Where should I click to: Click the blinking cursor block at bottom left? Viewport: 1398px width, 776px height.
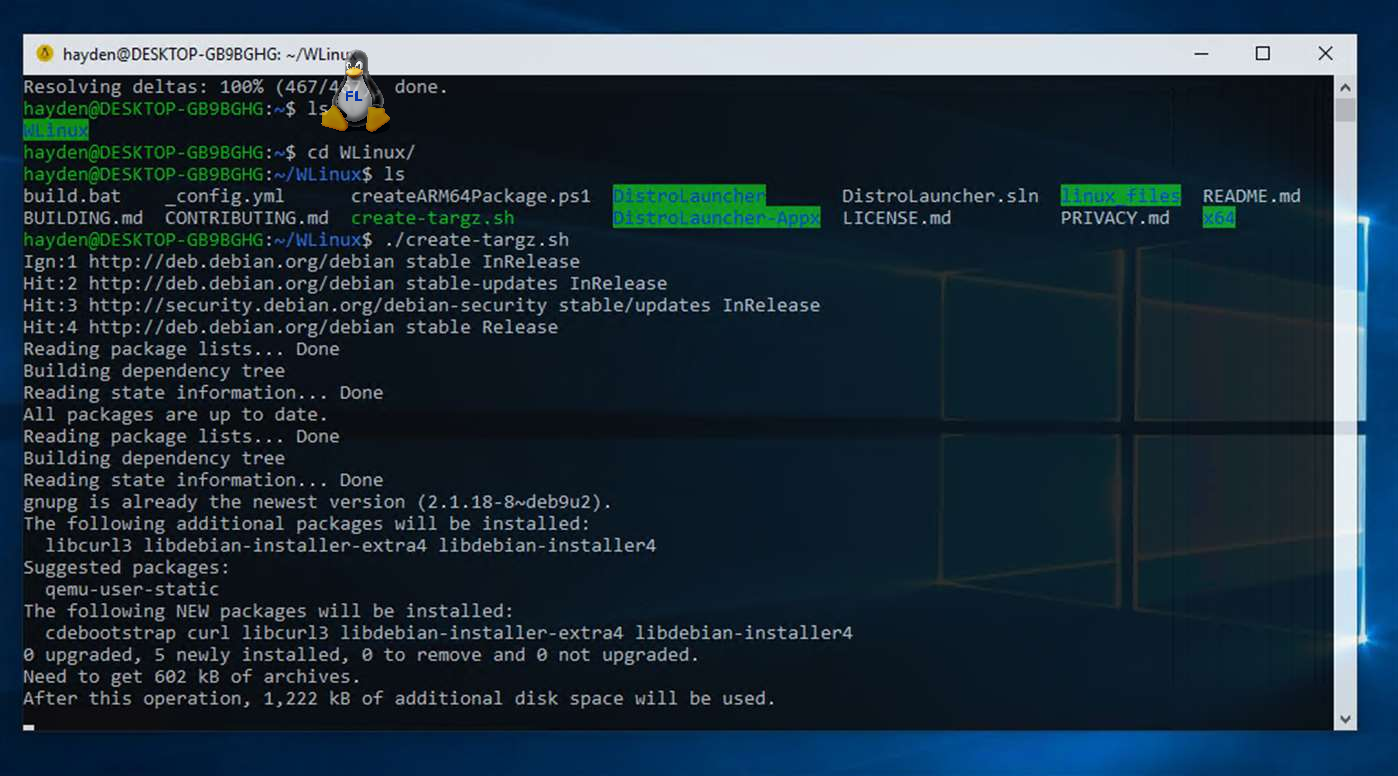(30, 729)
